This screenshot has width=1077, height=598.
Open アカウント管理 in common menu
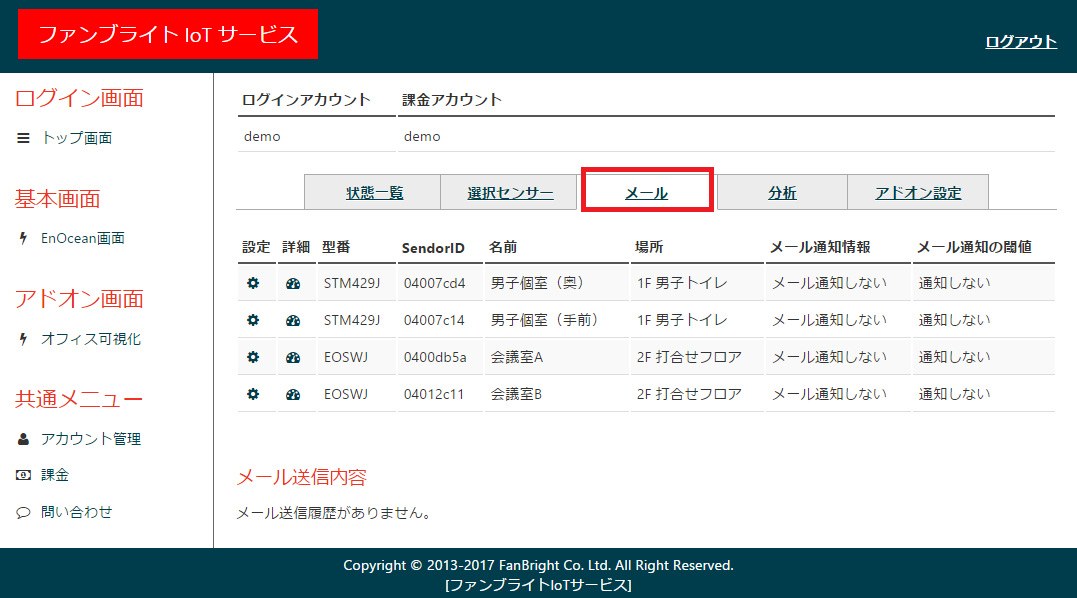pos(90,439)
